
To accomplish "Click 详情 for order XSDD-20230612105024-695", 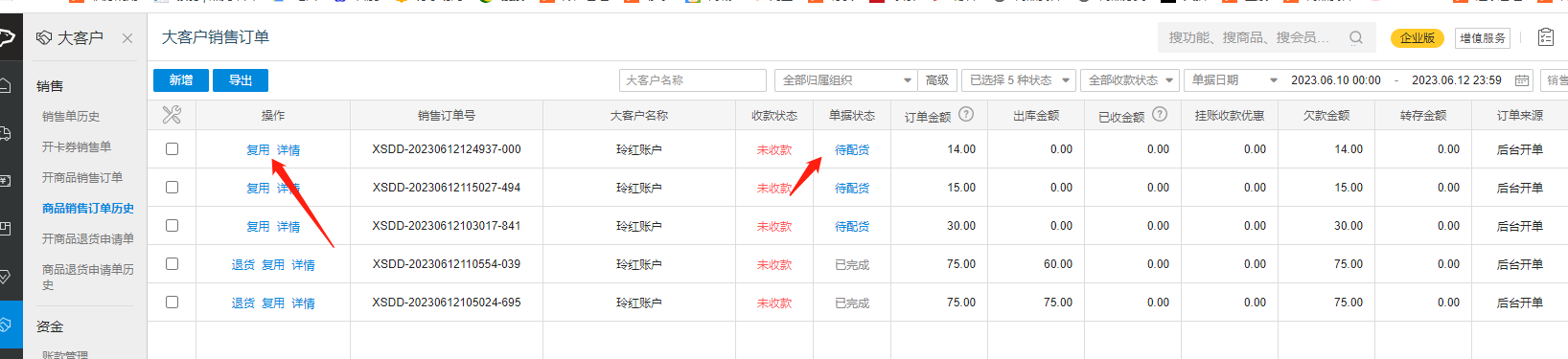I will pos(304,303).
